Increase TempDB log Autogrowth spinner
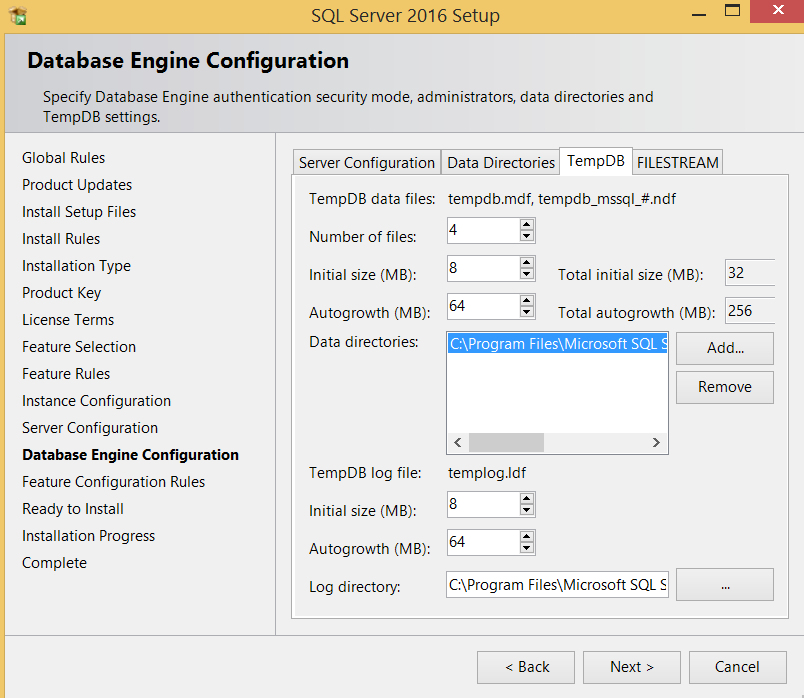The image size is (804, 698). (x=527, y=536)
